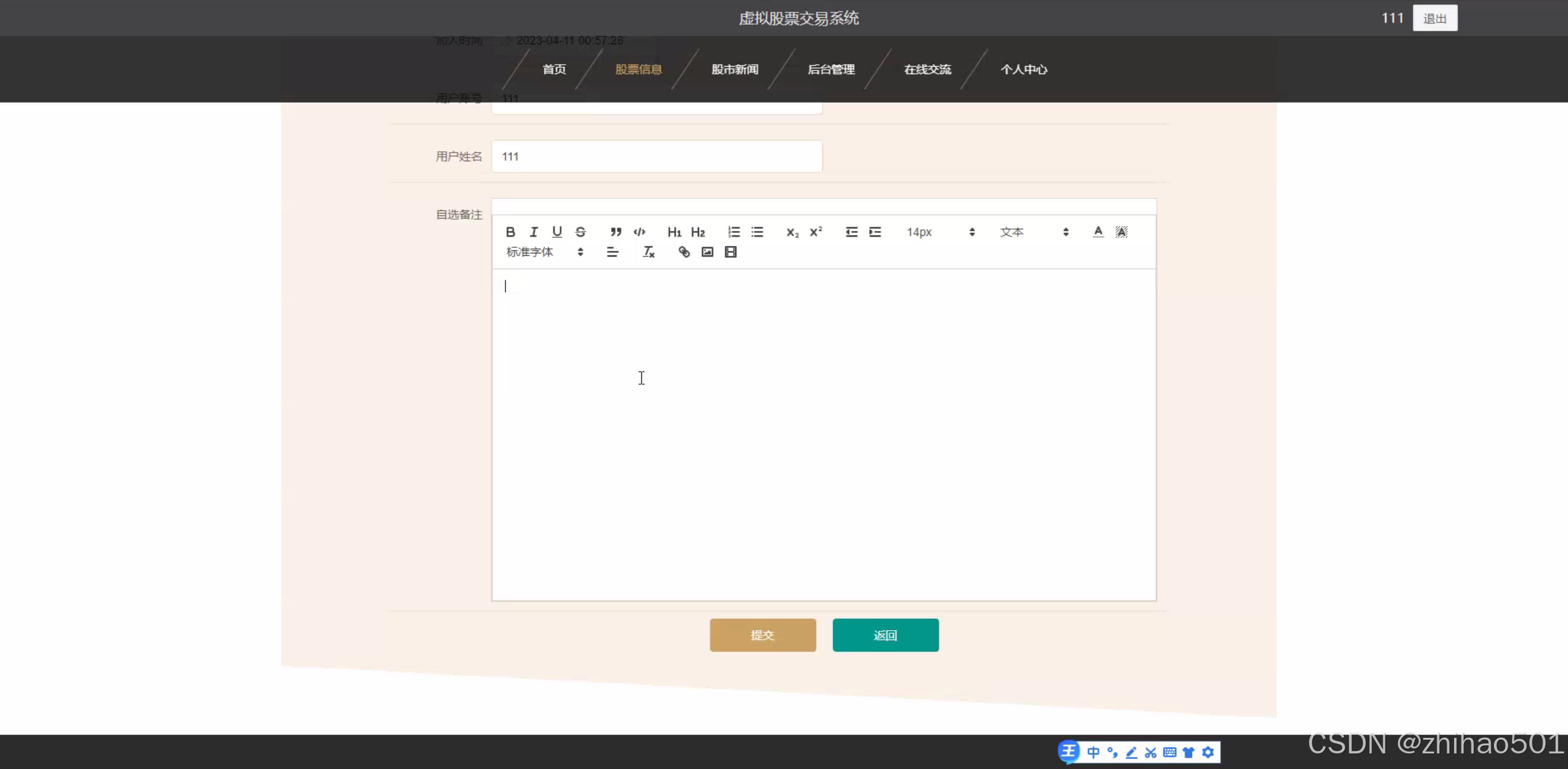Insert a blockquote in the editor

pyautogui.click(x=616, y=232)
